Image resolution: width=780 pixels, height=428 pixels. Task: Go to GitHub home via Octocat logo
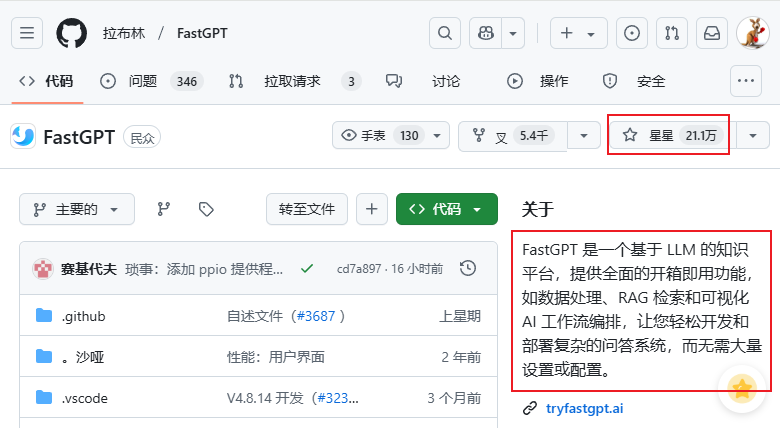point(72,33)
